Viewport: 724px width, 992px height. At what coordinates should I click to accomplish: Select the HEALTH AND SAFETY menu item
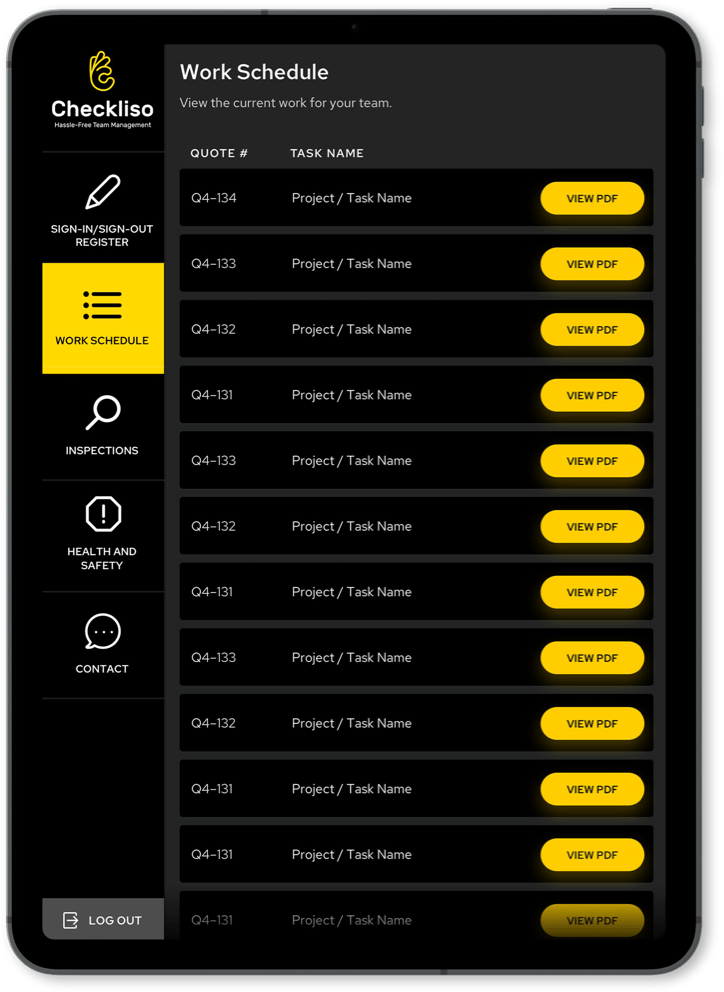click(x=103, y=536)
